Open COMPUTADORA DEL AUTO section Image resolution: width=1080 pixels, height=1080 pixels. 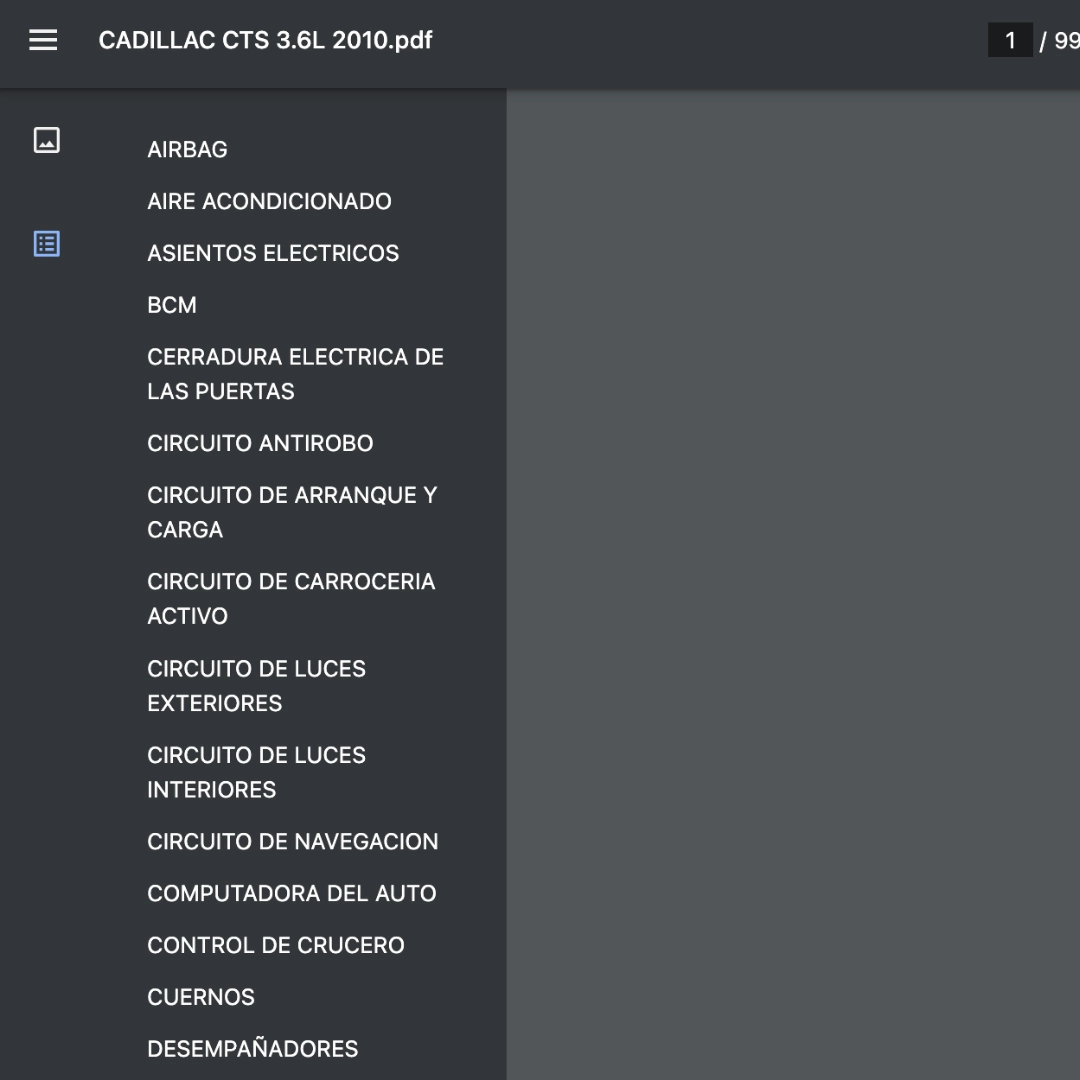click(292, 893)
